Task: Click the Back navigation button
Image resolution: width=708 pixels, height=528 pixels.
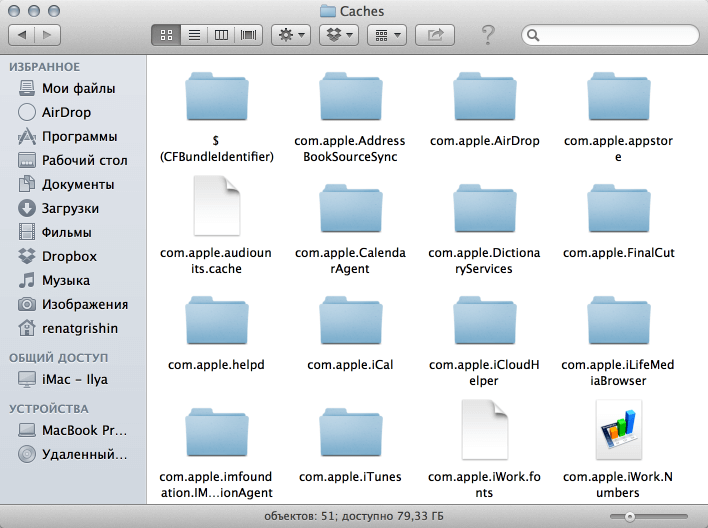Action: (22, 35)
